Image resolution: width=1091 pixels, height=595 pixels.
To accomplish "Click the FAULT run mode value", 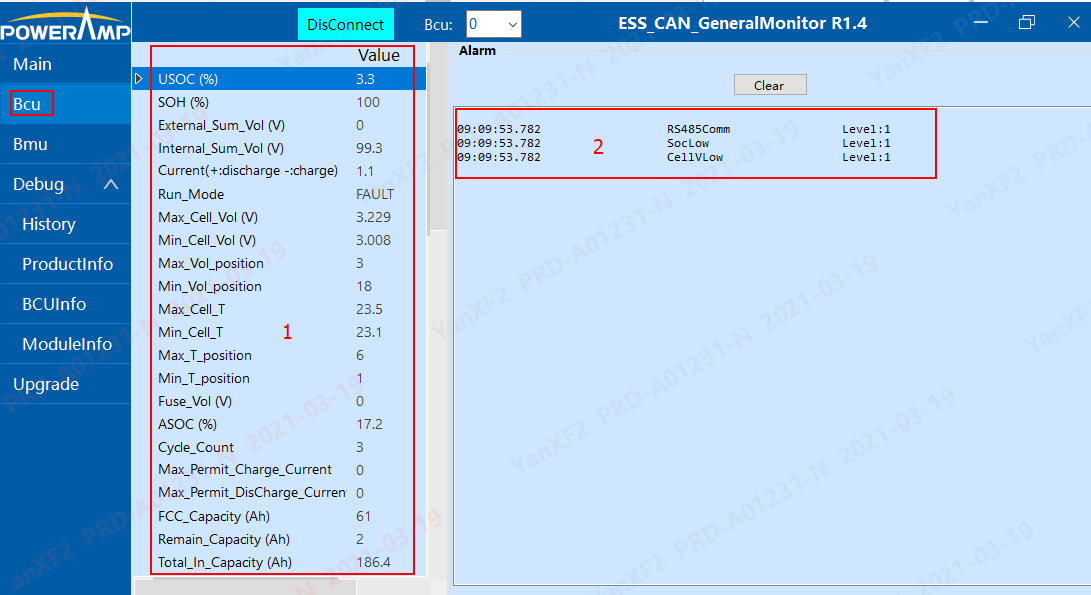I will 375,194.
